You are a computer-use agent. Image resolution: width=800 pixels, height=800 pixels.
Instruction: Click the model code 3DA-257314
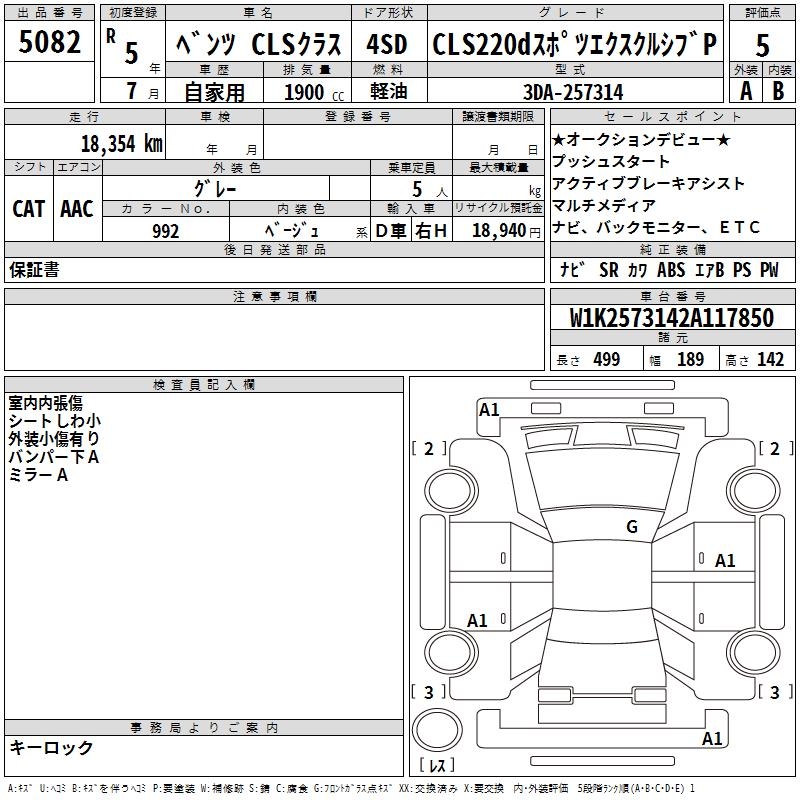(x=573, y=92)
